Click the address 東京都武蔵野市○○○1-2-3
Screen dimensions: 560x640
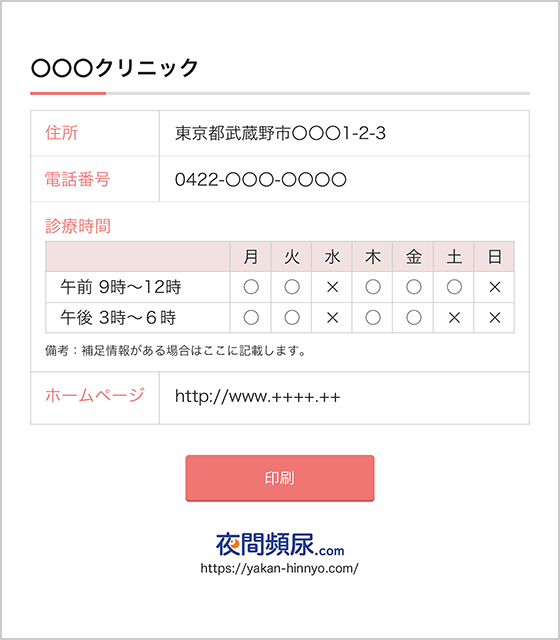280,133
